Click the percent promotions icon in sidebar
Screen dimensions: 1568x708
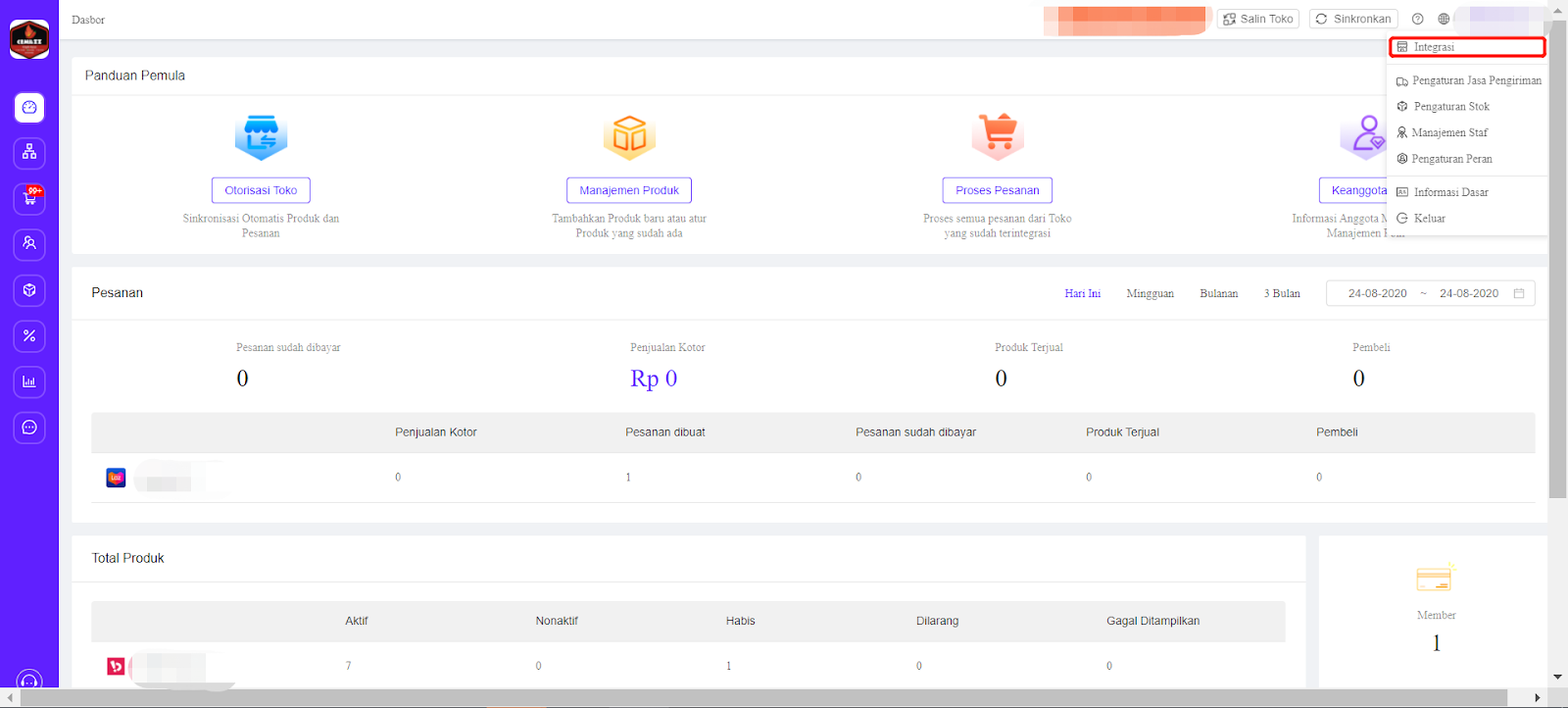click(x=29, y=336)
